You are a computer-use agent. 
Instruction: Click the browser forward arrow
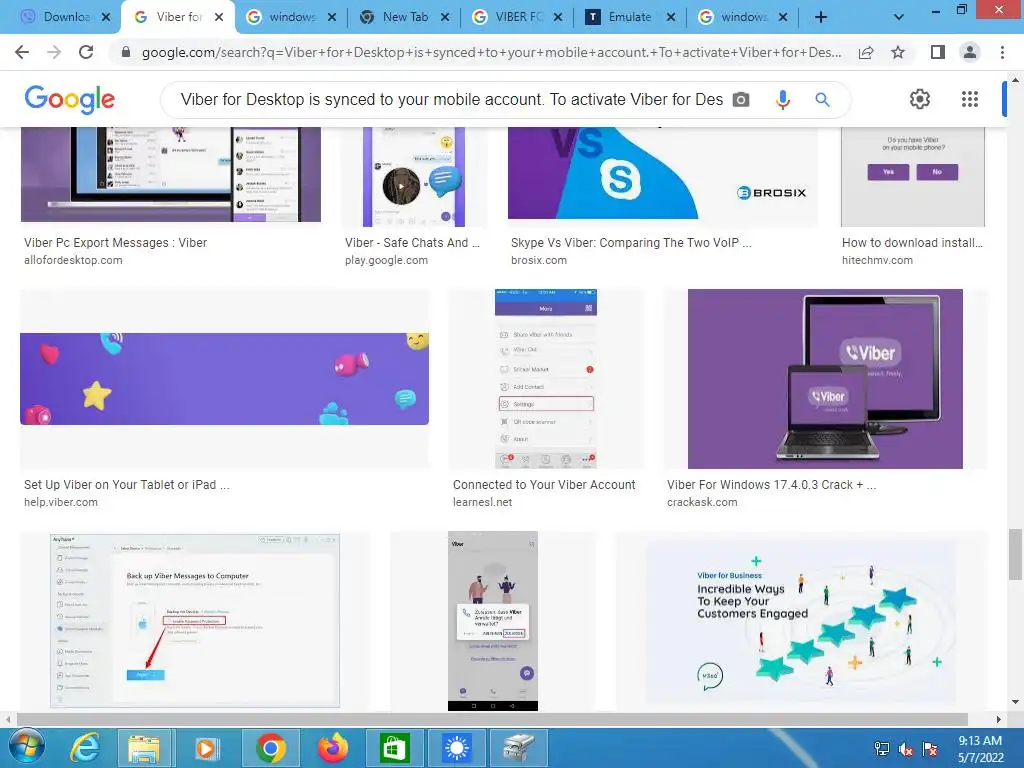click(x=54, y=52)
